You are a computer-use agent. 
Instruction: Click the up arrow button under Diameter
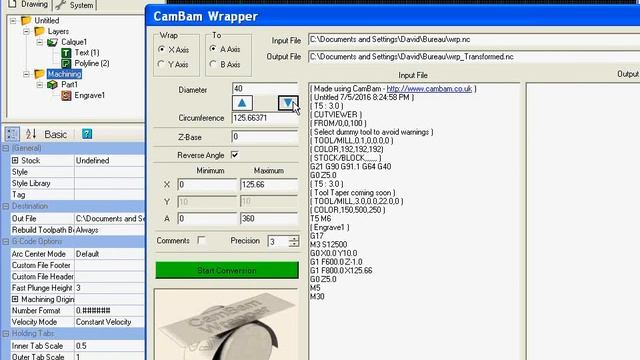[x=242, y=103]
